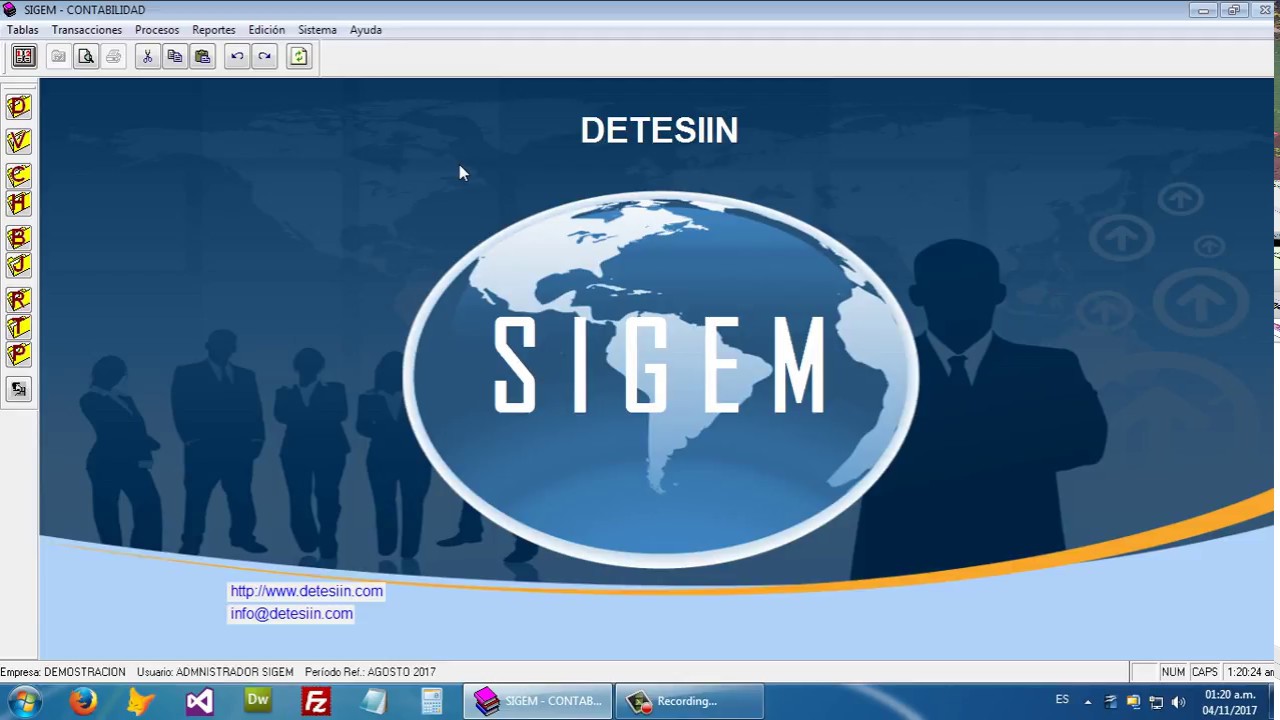Paste using the clipboard toolbar icon
This screenshot has width=1280, height=720.
coord(203,57)
